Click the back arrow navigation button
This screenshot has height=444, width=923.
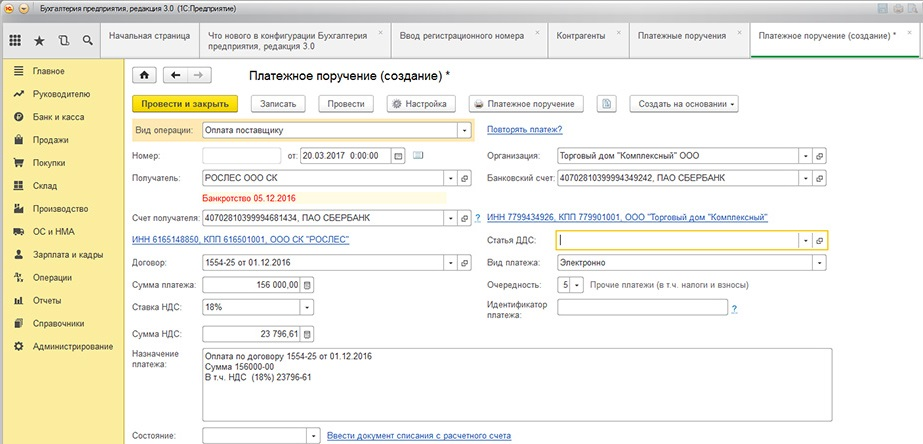pos(175,75)
